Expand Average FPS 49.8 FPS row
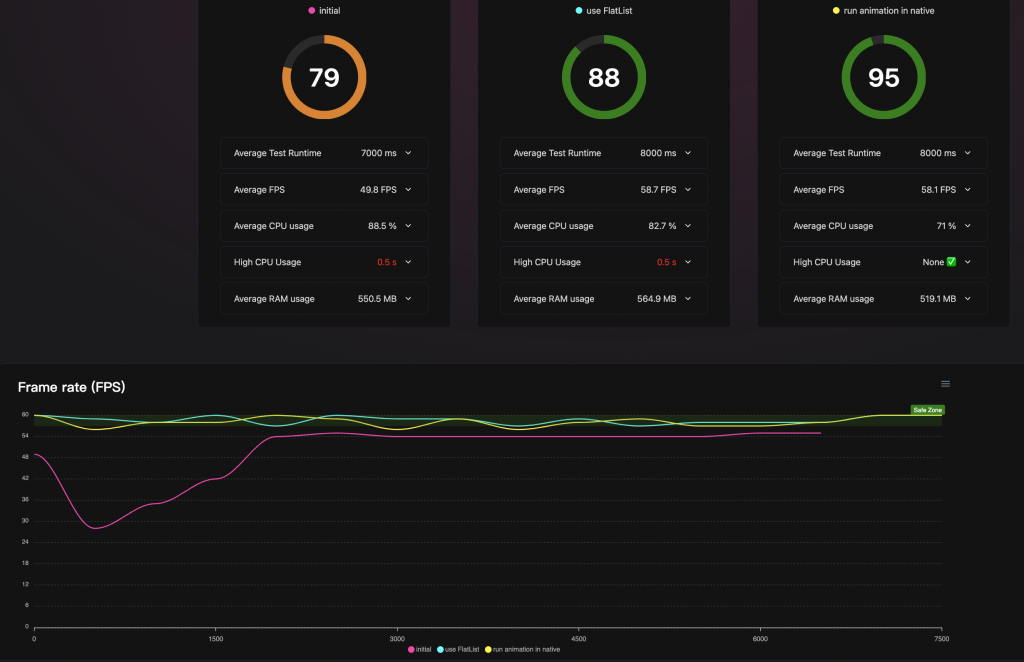The height and width of the screenshot is (662, 1024). [x=324, y=189]
